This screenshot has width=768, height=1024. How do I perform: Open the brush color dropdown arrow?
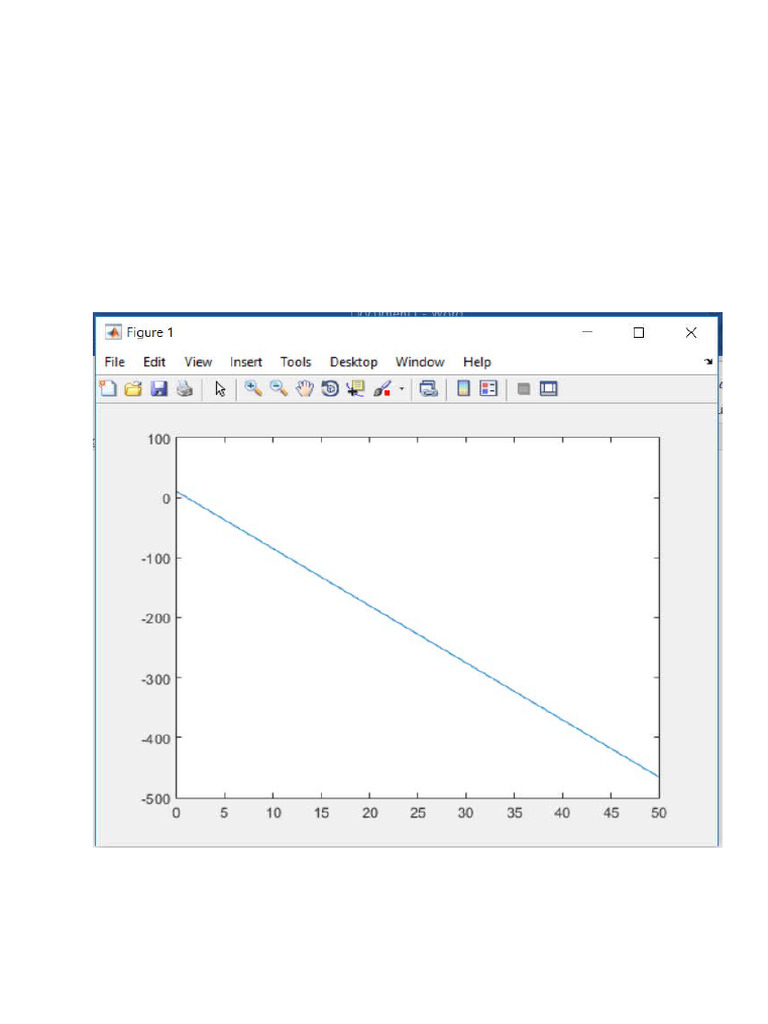[x=402, y=389]
